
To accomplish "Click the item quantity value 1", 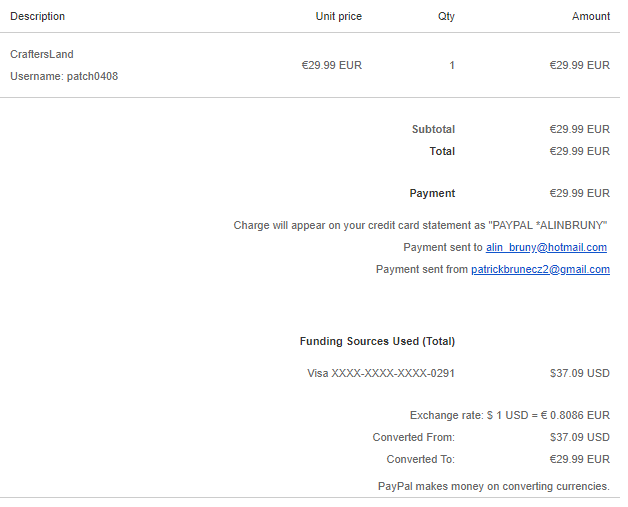I will [x=452, y=65].
